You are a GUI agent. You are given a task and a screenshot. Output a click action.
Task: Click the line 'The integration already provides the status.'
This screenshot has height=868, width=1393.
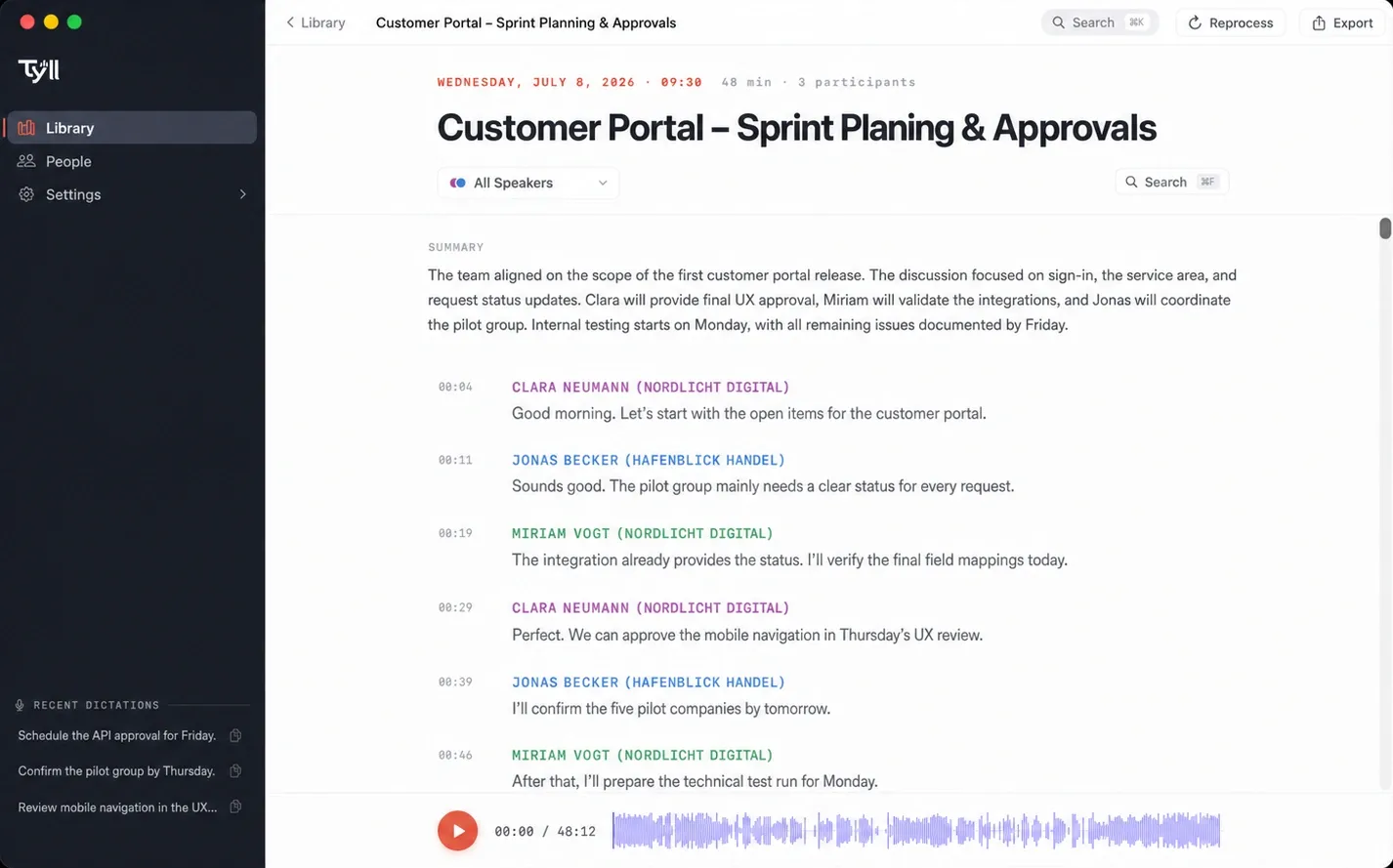click(x=789, y=560)
